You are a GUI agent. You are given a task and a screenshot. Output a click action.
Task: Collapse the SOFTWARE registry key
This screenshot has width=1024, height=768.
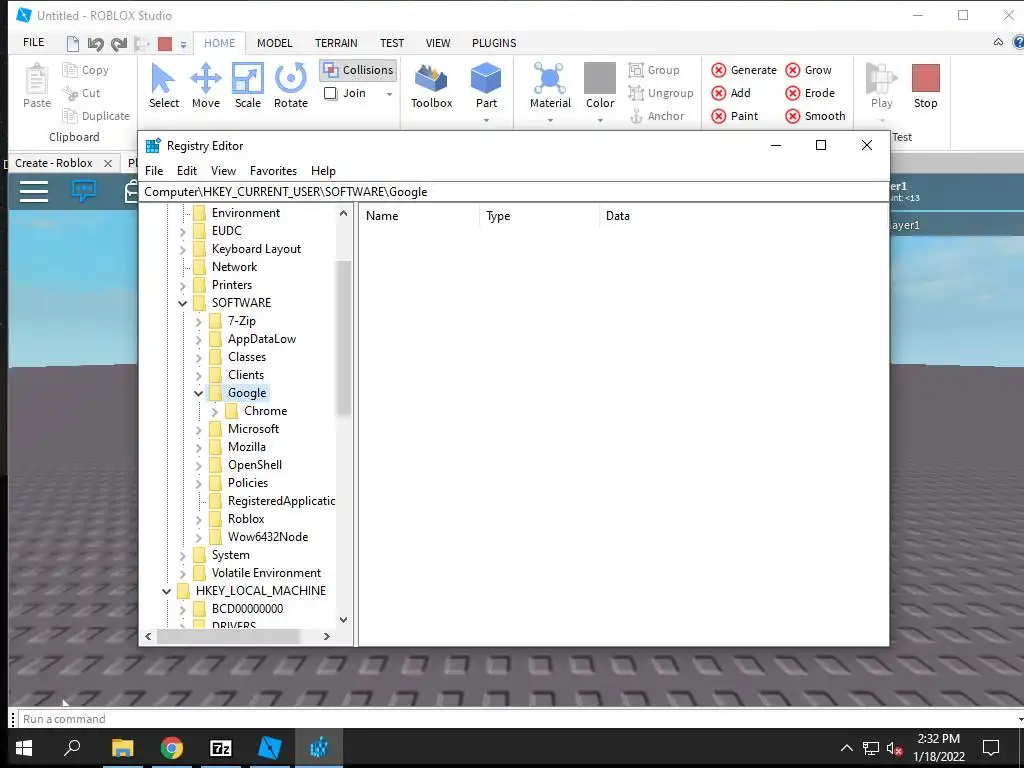tap(182, 303)
